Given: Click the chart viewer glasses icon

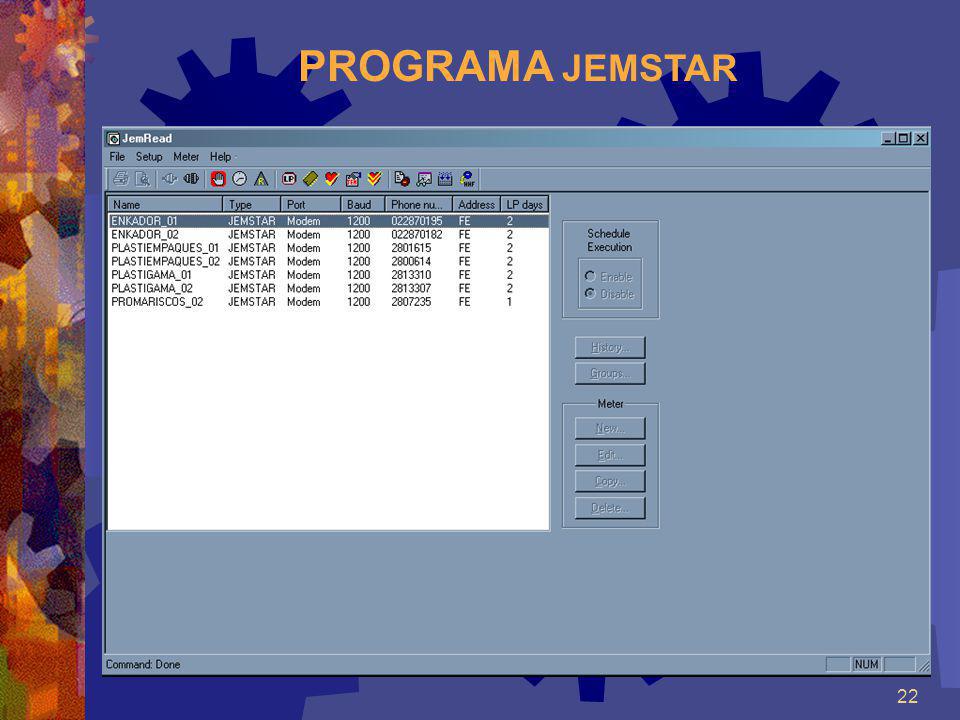Looking at the screenshot, I should (x=424, y=179).
